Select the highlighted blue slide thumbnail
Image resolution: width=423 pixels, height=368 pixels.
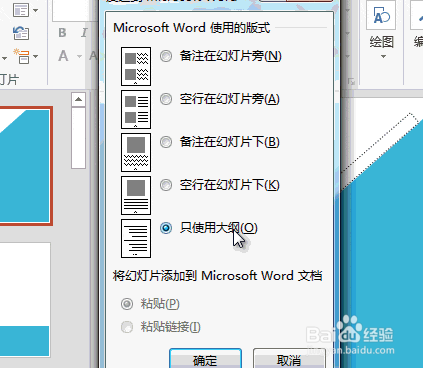(x=25, y=166)
